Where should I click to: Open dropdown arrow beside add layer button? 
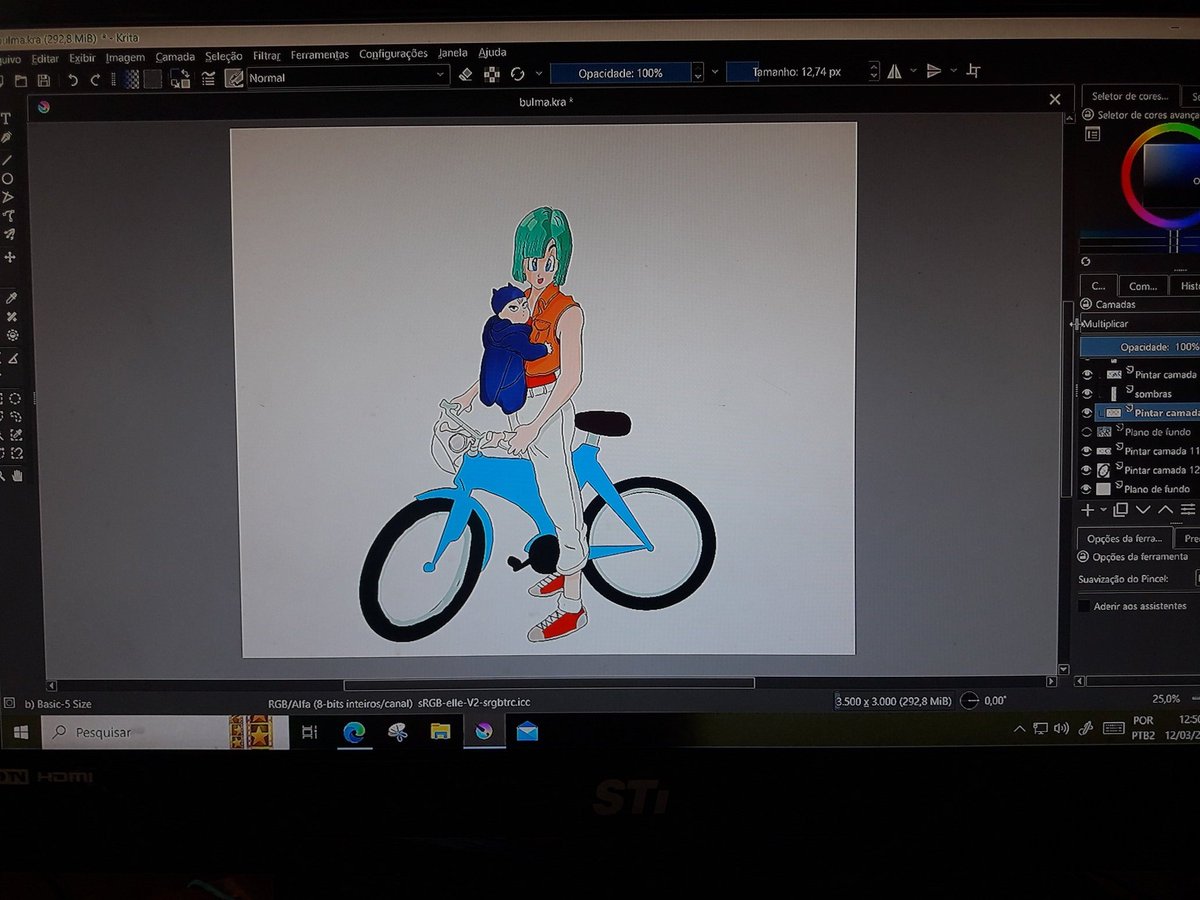coord(1103,510)
